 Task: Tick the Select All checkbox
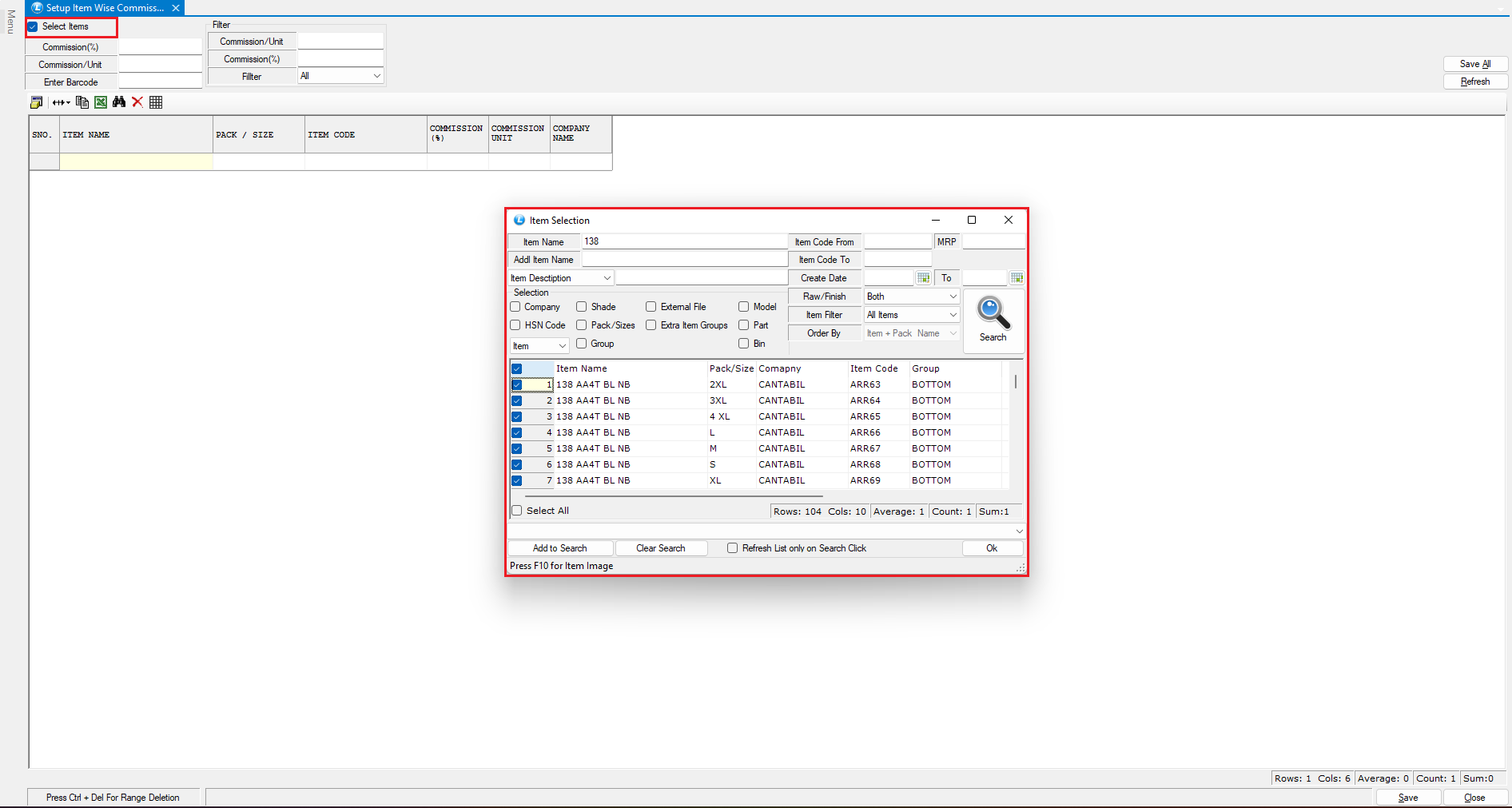tap(517, 511)
